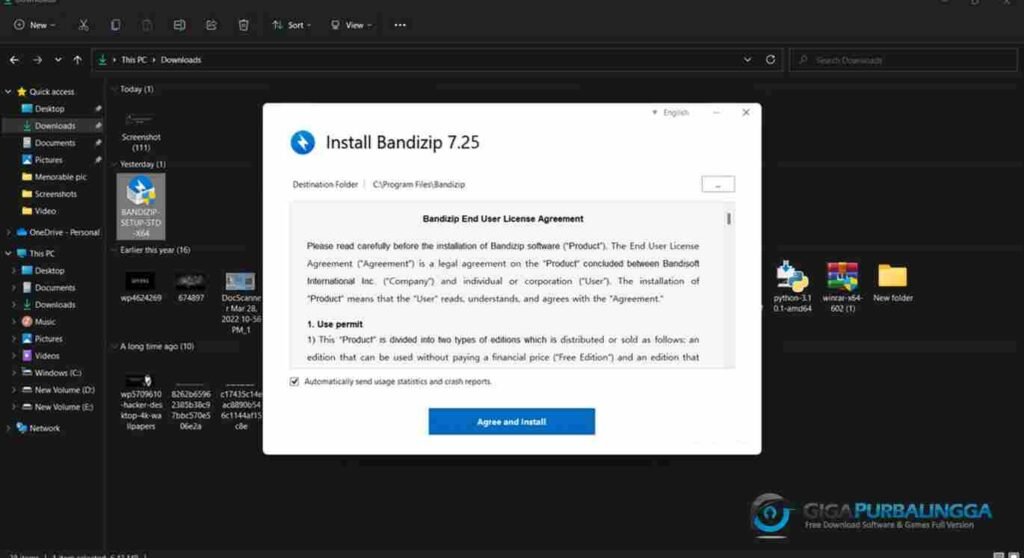Open the Screenshots folder in sidebar
This screenshot has height=558, width=1024.
click(56, 193)
